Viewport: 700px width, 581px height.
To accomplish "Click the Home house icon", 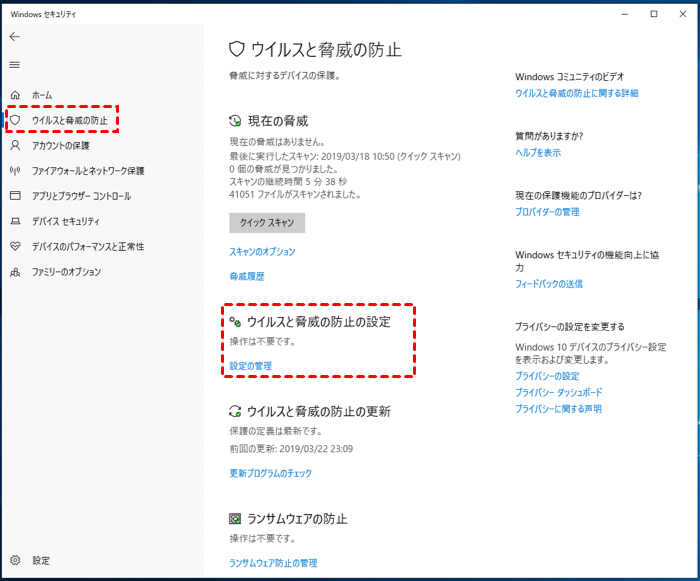I will coord(15,95).
